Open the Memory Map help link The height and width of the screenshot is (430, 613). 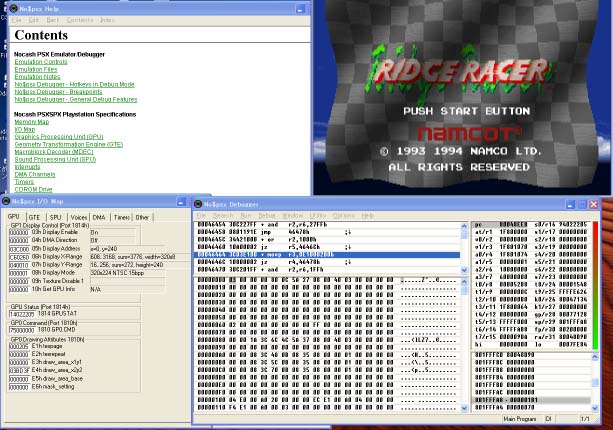[32, 122]
